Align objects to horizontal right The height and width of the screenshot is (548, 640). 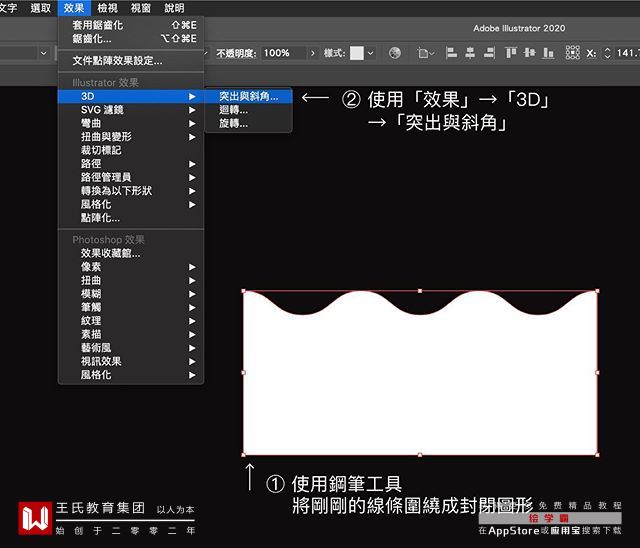[489, 53]
